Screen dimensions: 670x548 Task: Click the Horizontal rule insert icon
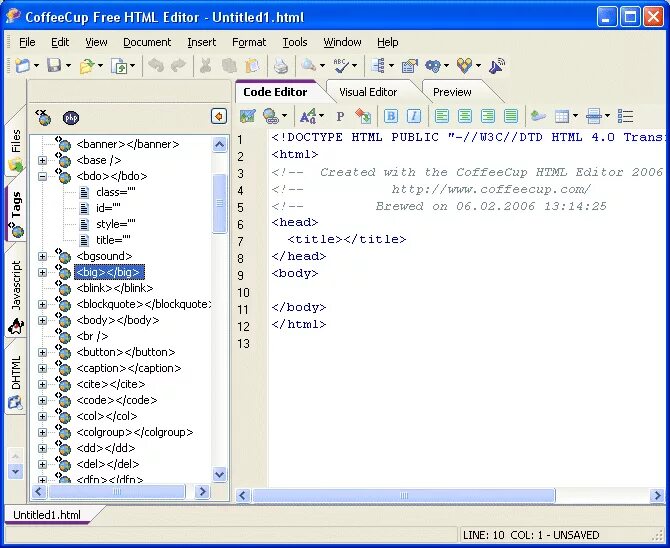click(594, 116)
